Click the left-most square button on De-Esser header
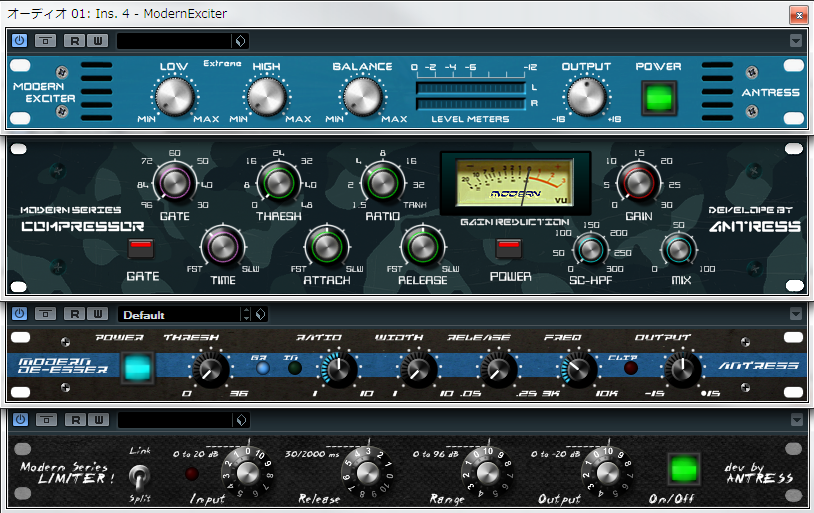814x513 pixels. (46, 314)
